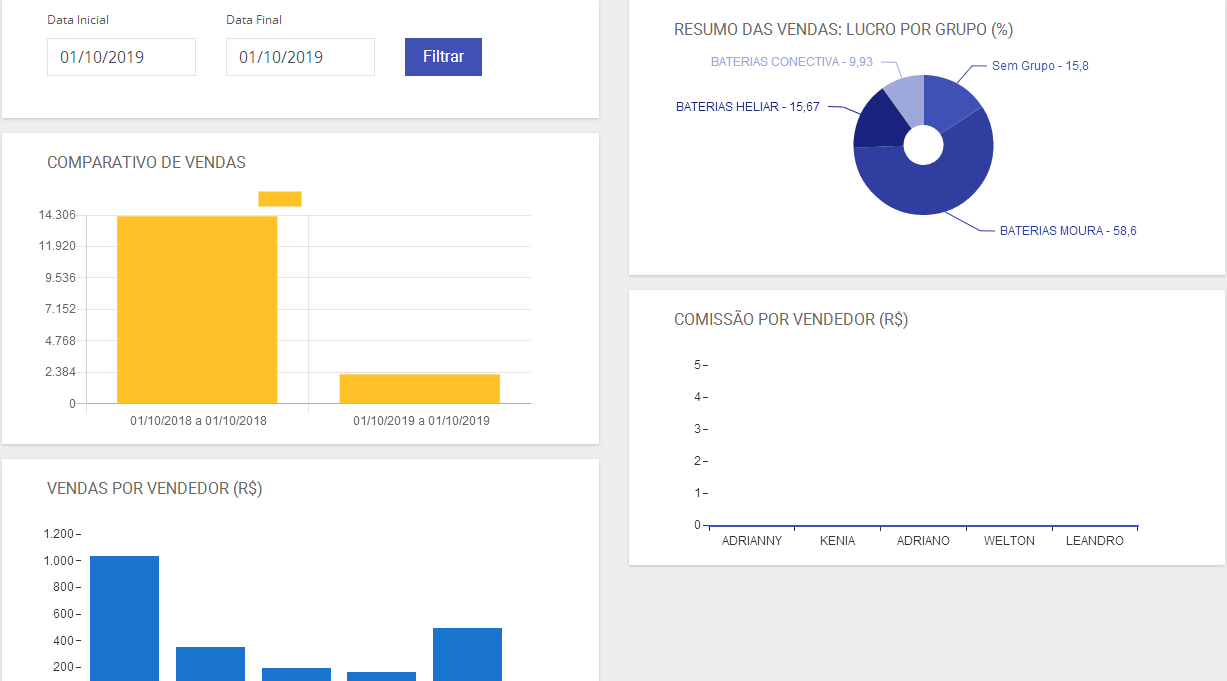The height and width of the screenshot is (681, 1227).
Task: Click KENIA on the commission chart axis
Action: click(837, 541)
